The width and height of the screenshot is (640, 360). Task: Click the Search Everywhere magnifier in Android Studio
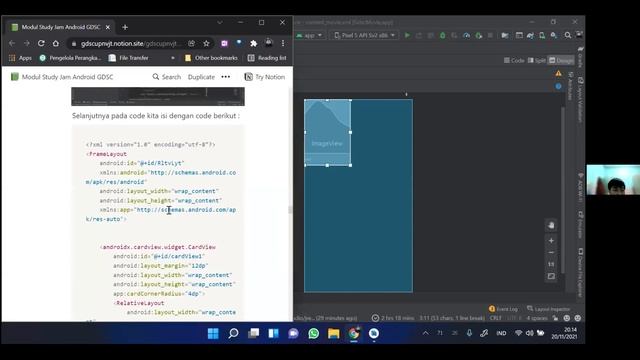(x=568, y=36)
